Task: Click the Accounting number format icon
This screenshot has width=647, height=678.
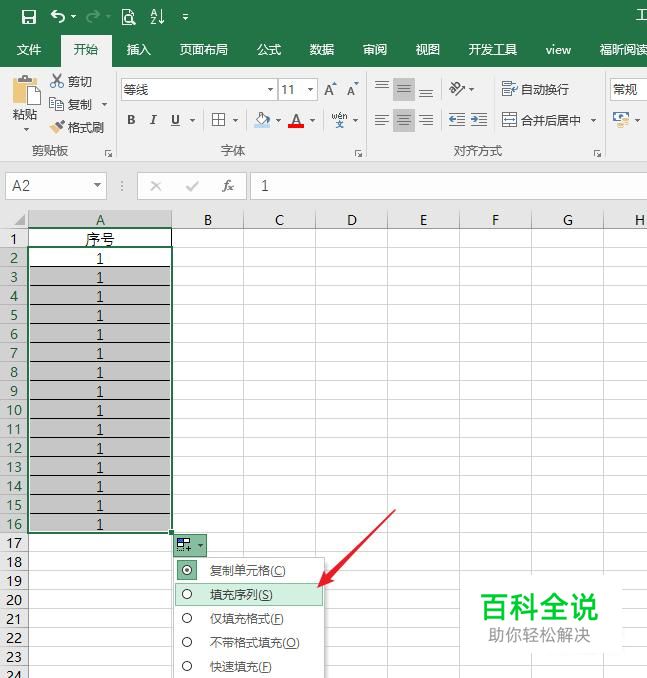Action: [x=621, y=119]
